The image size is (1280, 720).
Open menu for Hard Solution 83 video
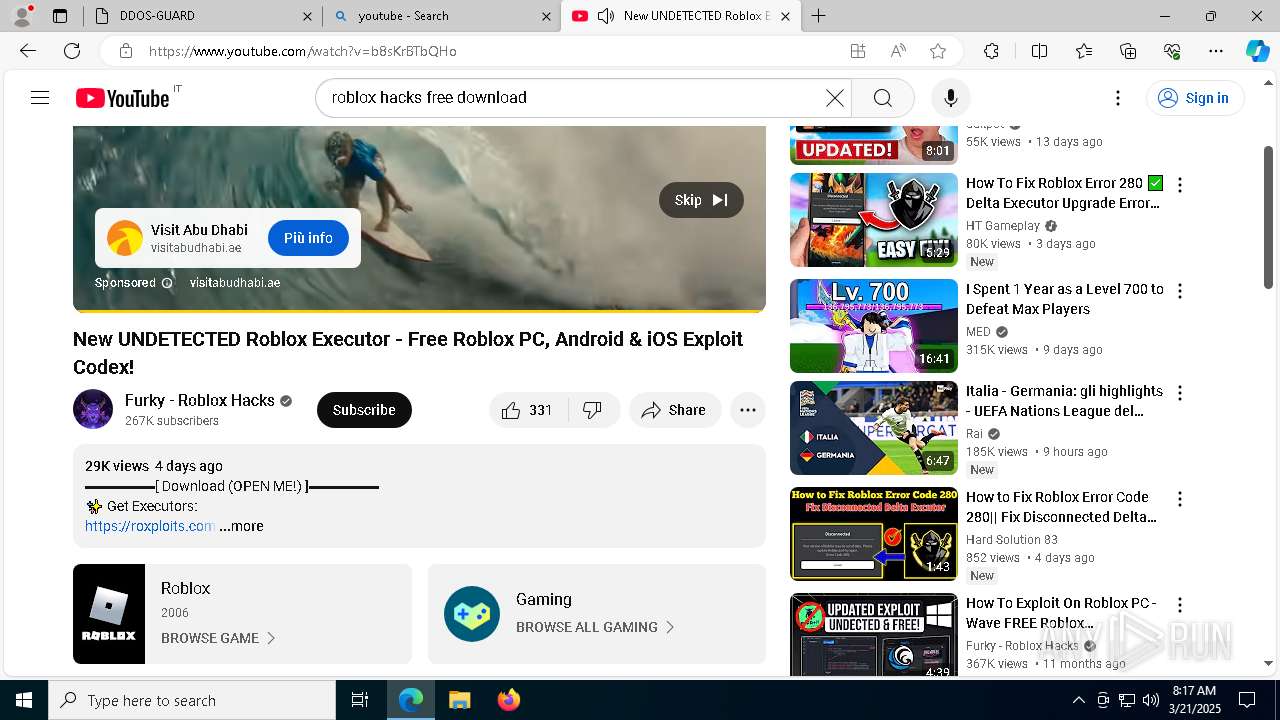coord(1180,499)
